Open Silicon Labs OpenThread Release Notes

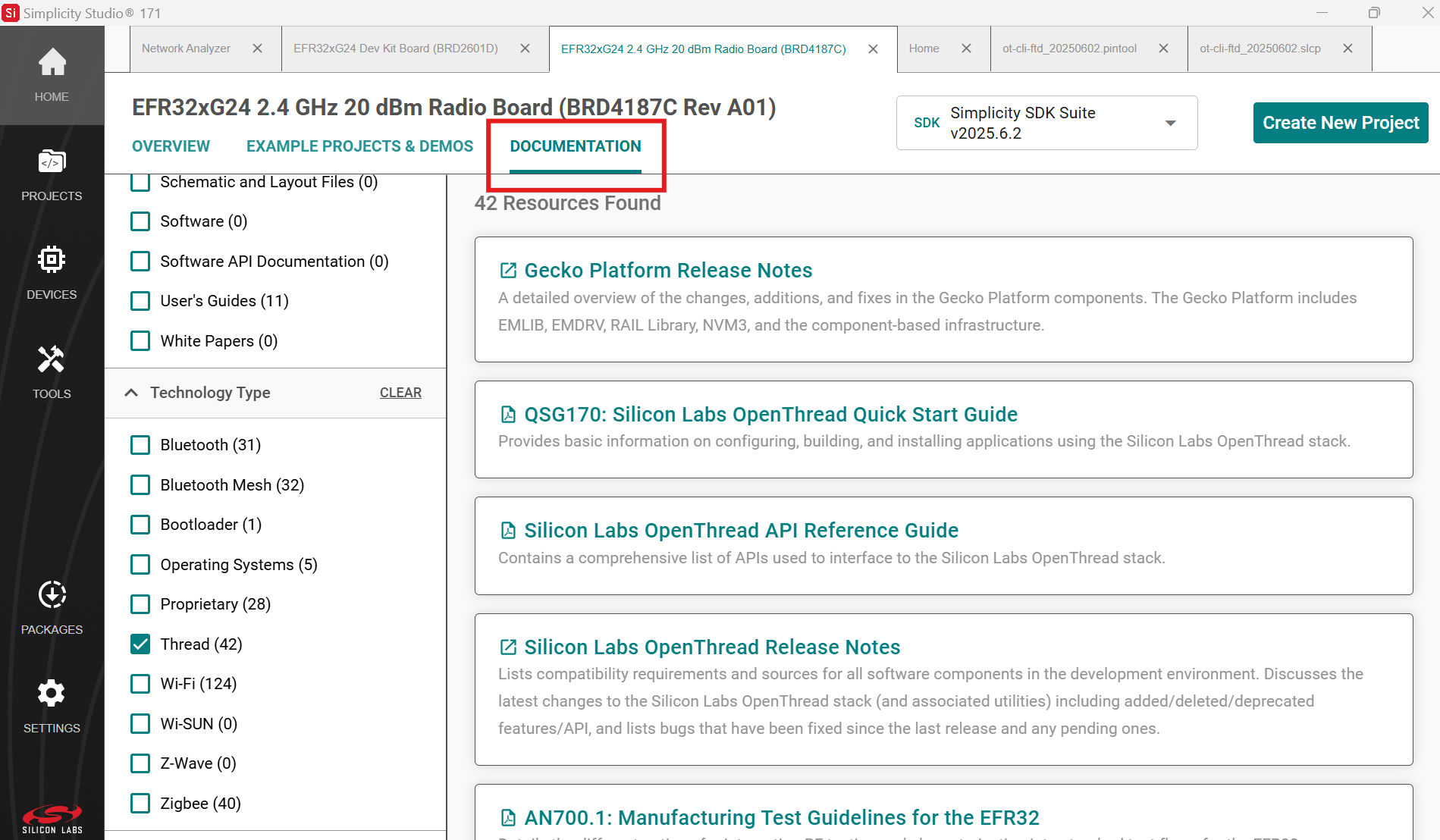tap(712, 647)
